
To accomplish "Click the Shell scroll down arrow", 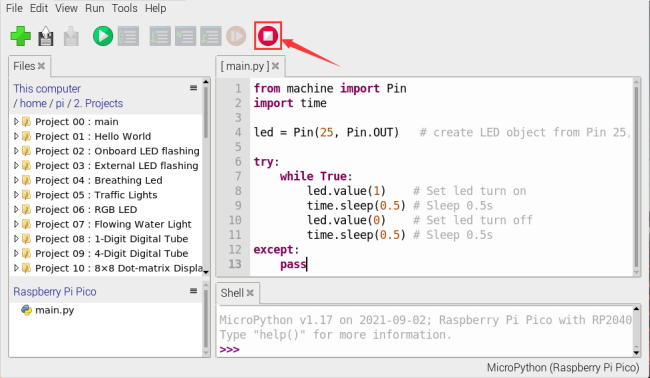I will [637, 353].
